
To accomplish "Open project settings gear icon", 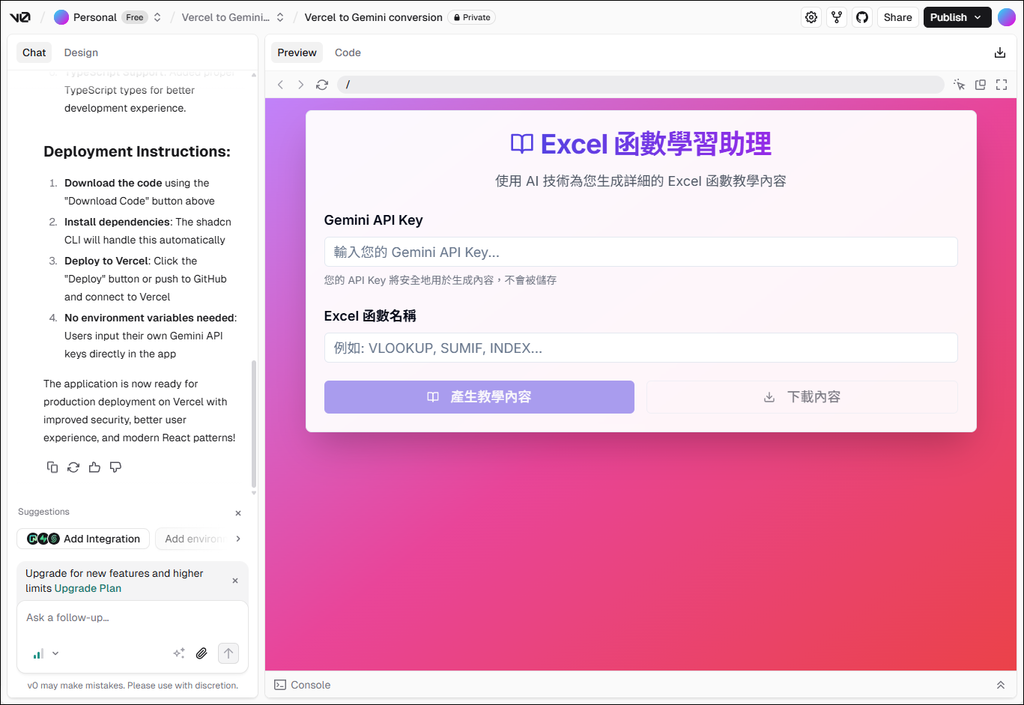I will point(811,18).
